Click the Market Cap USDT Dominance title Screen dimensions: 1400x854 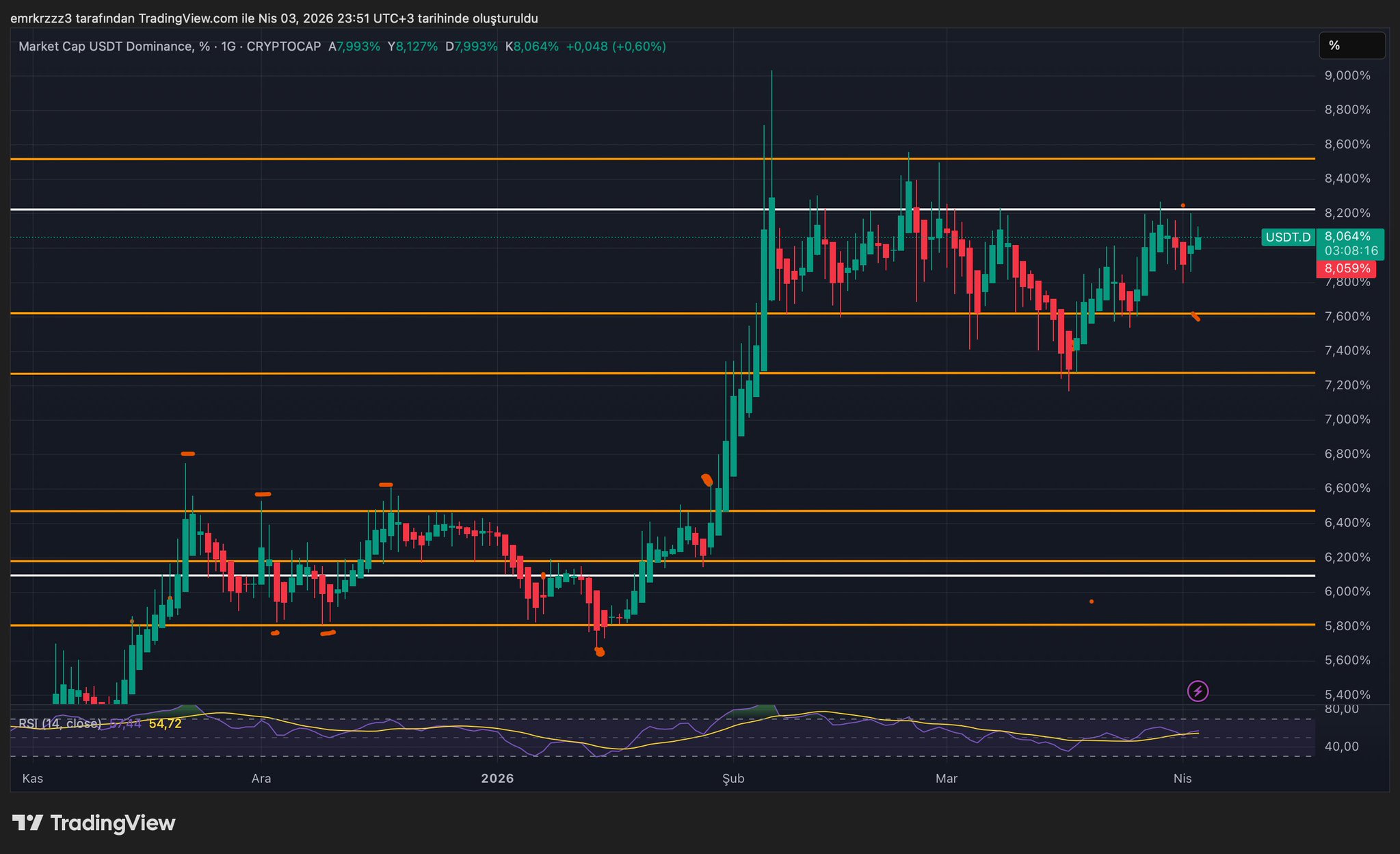[x=106, y=47]
